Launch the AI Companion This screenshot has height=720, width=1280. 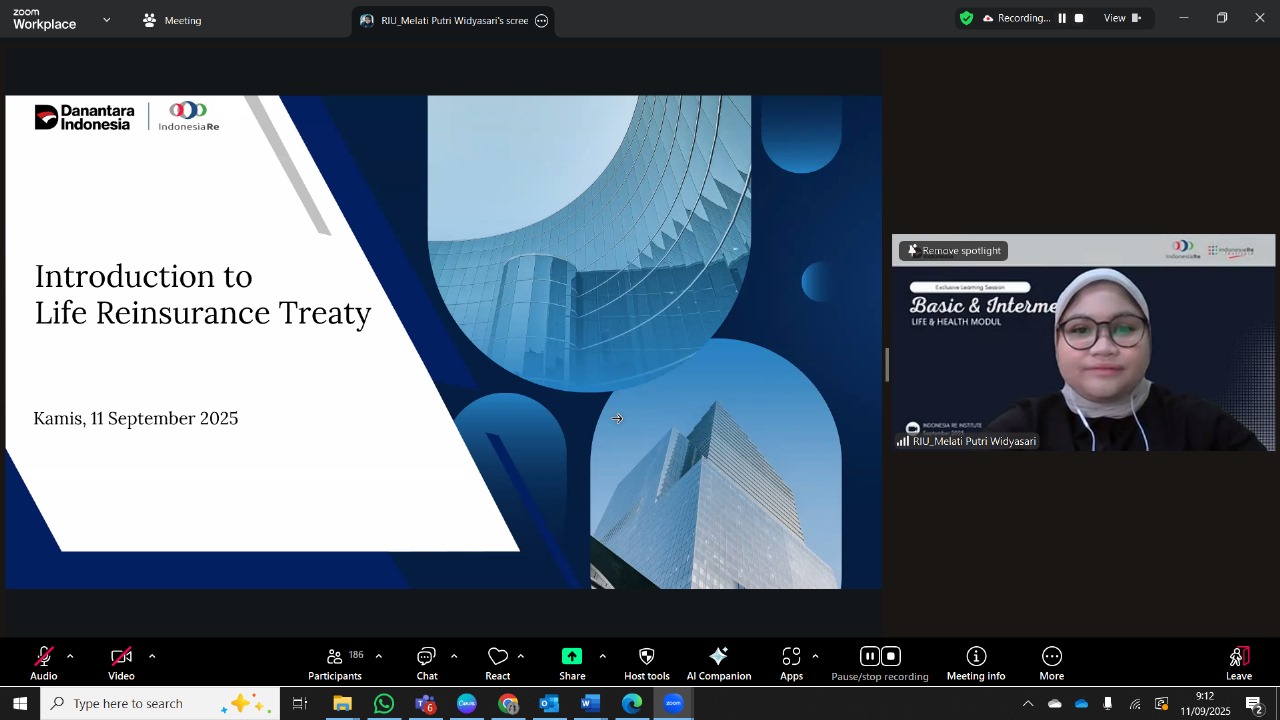coord(718,661)
